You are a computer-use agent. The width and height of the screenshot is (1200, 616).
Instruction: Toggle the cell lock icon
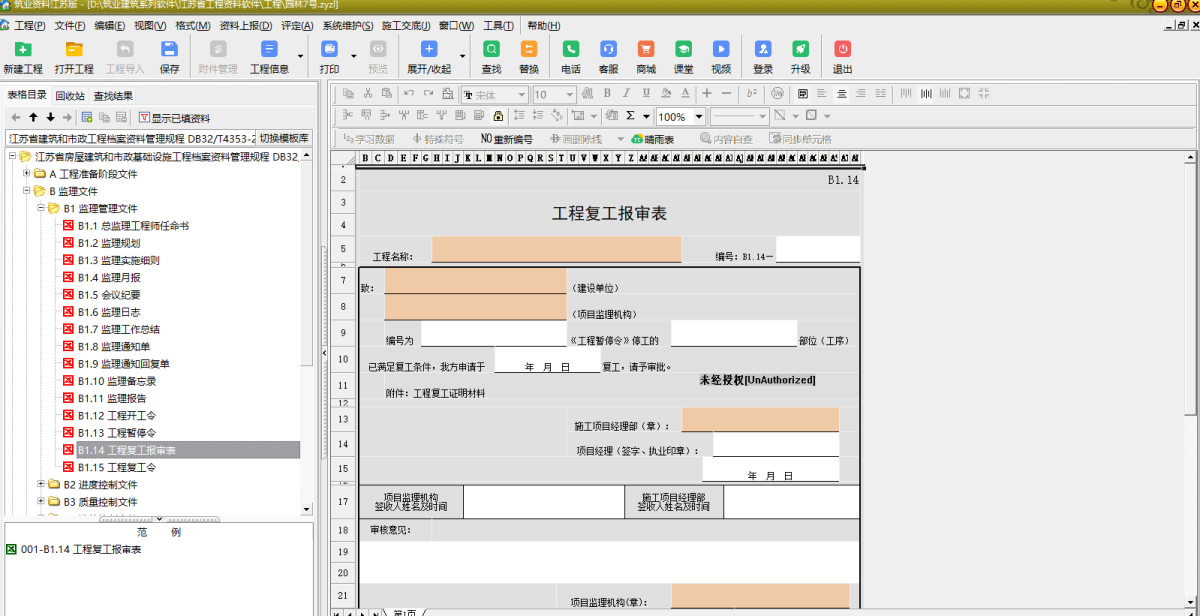click(x=498, y=116)
